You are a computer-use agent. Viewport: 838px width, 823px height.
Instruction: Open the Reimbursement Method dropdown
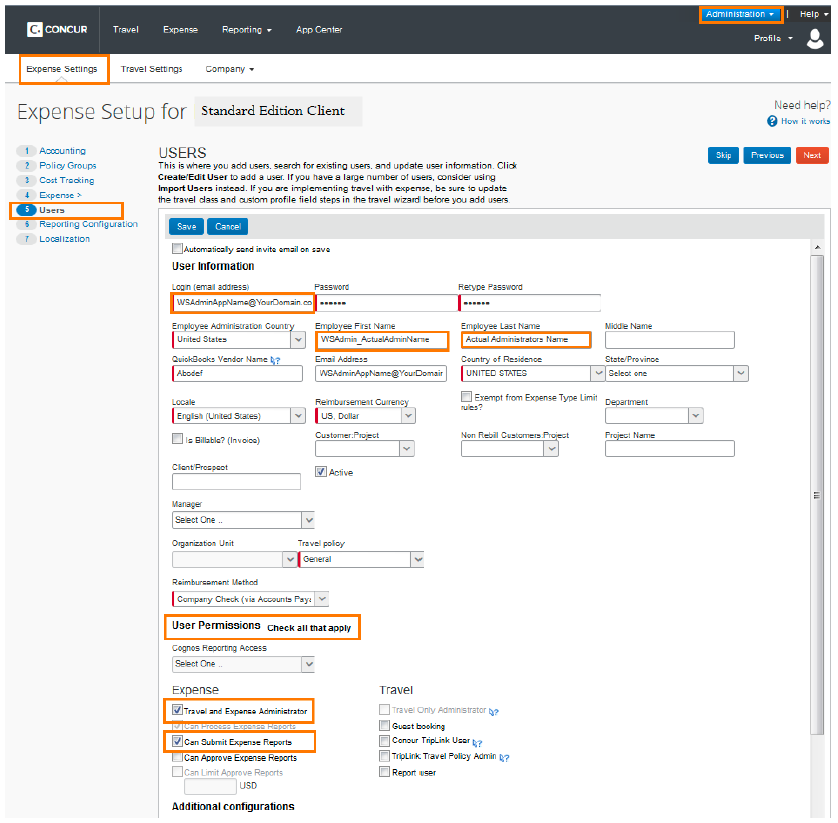[x=322, y=600]
